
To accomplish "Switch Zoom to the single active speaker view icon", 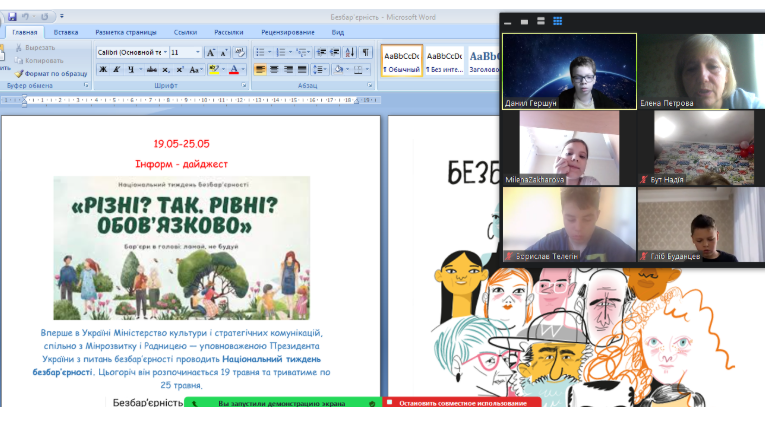I will 525,22.
